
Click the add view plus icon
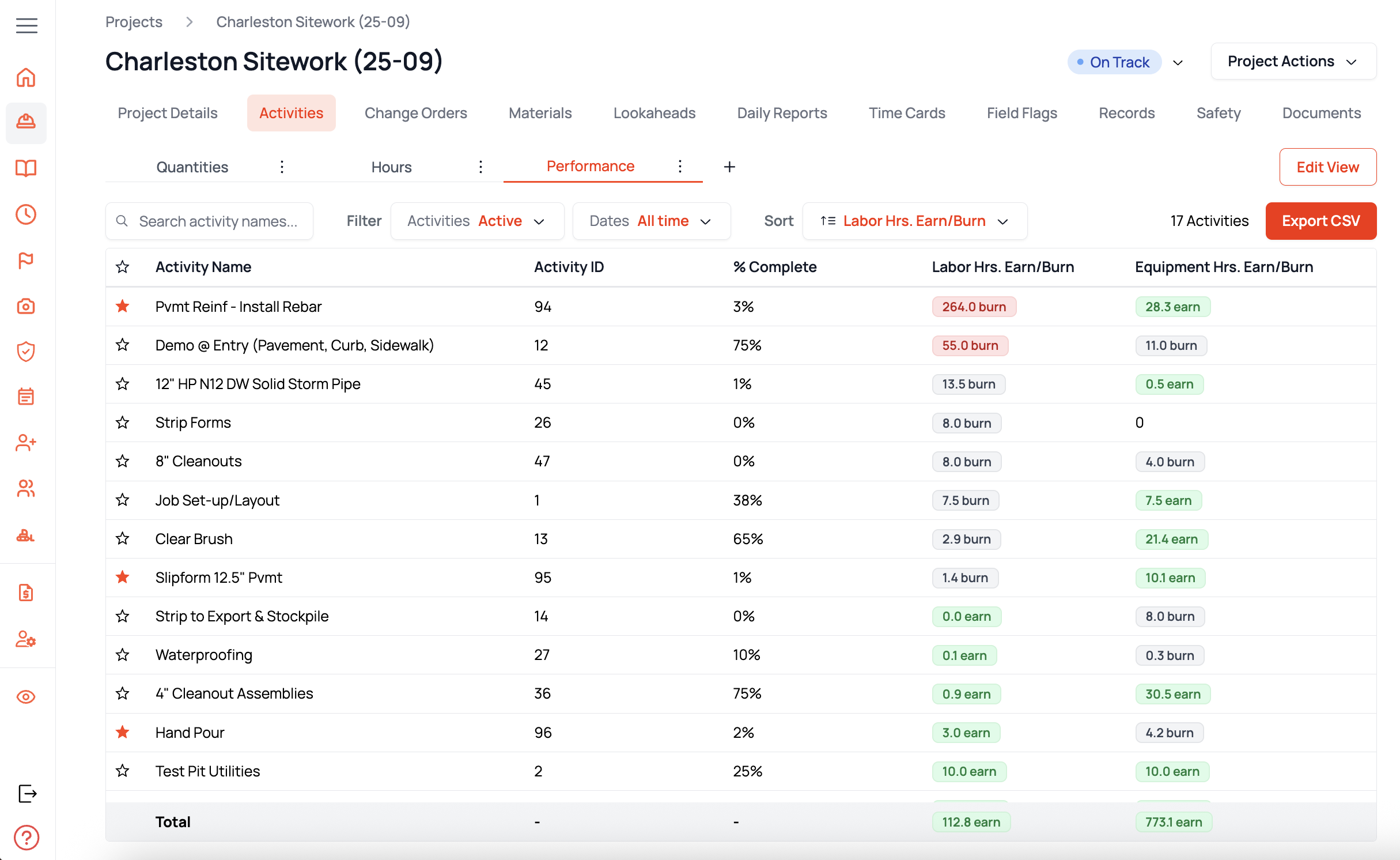(x=729, y=167)
